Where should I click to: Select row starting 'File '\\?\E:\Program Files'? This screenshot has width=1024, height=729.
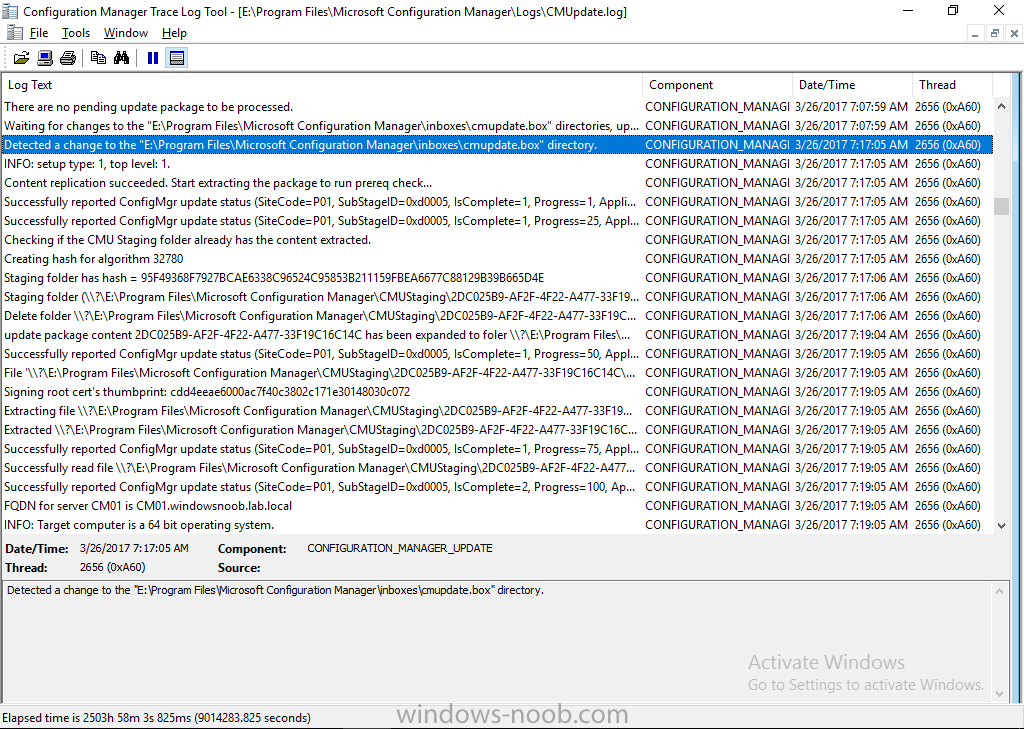tap(498, 372)
